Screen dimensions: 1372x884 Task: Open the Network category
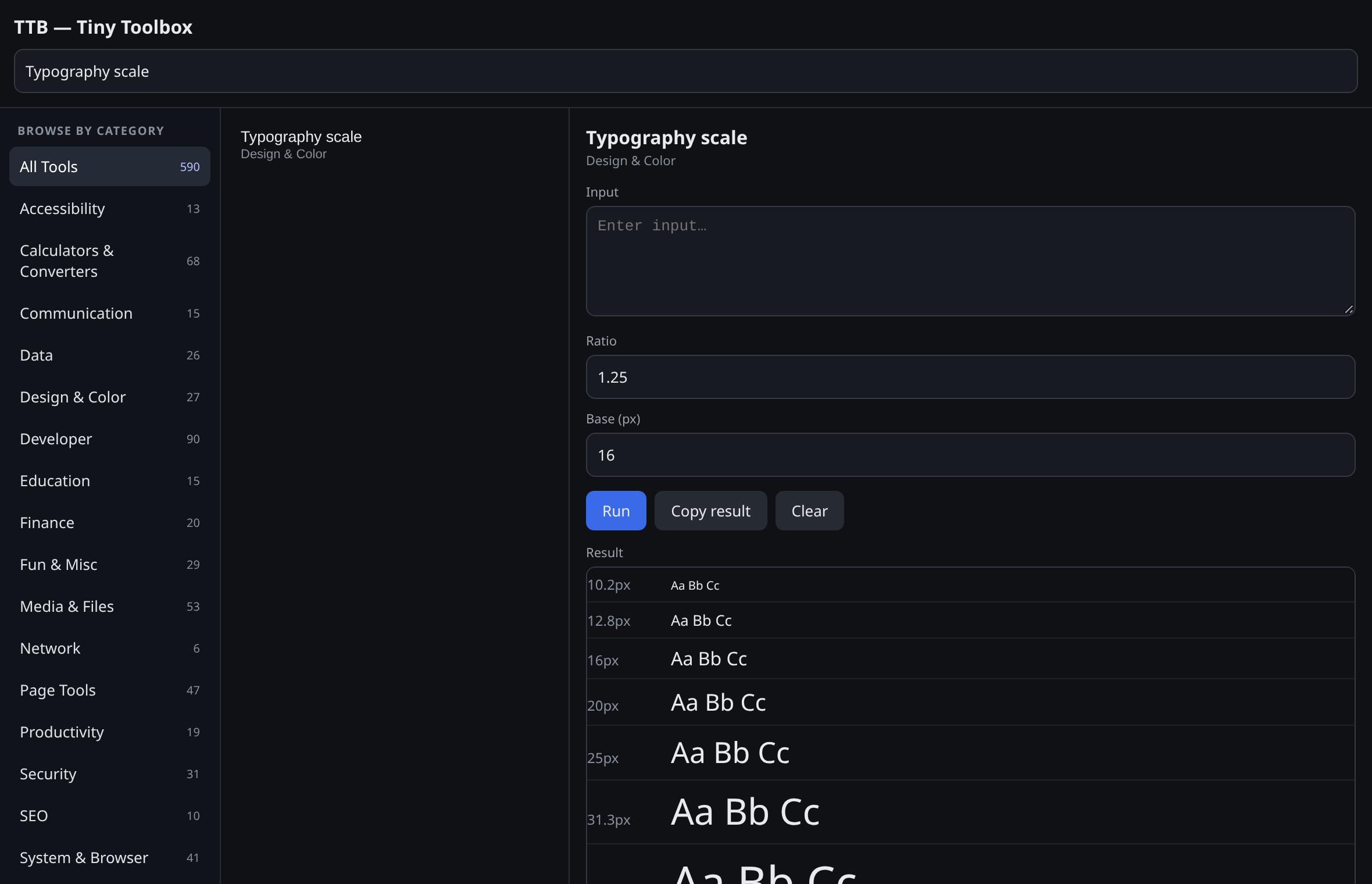tap(109, 648)
